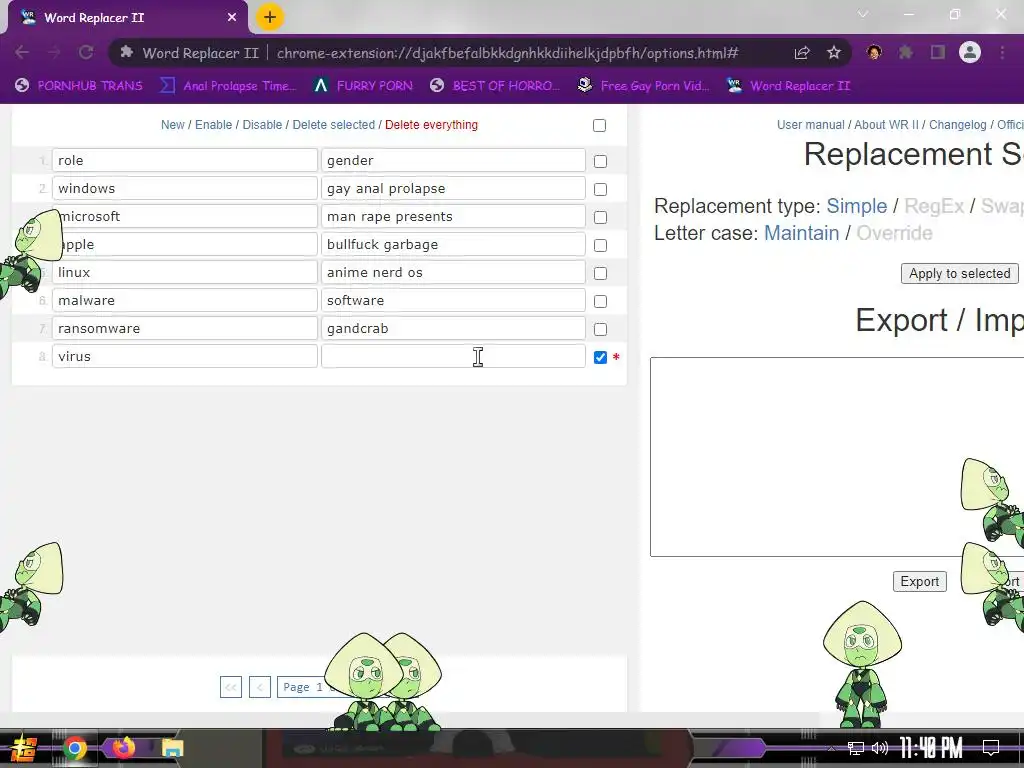
Task: Check the box for the windows row
Action: coord(600,189)
